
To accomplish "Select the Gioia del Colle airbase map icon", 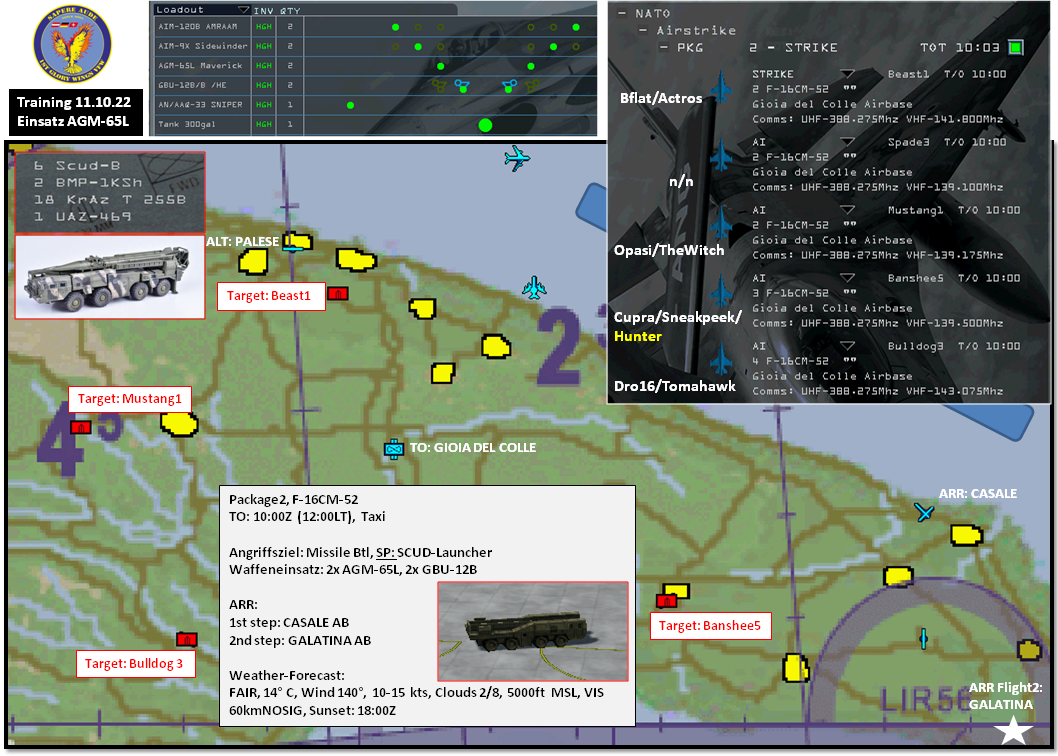I will tap(393, 448).
